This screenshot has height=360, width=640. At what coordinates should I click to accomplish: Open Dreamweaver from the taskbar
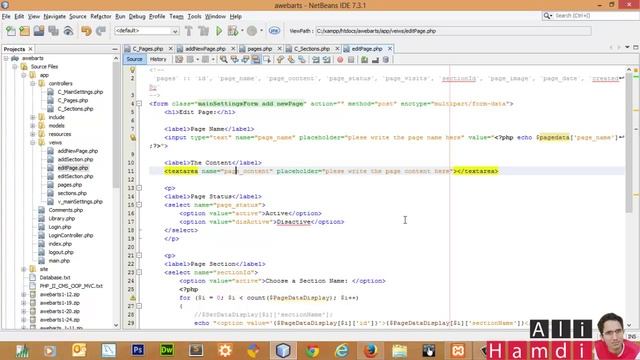167,350
